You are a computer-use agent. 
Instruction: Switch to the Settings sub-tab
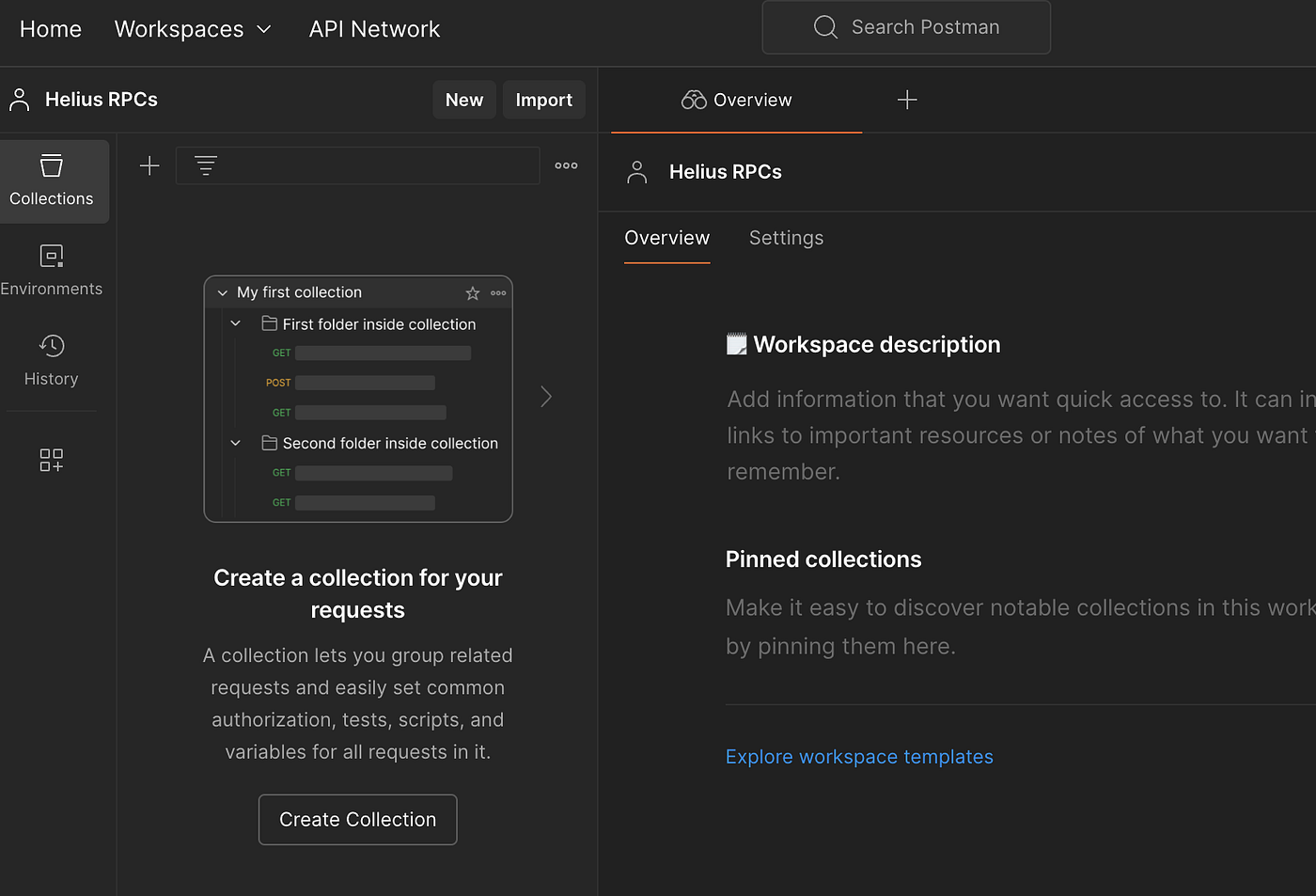pyautogui.click(x=786, y=238)
